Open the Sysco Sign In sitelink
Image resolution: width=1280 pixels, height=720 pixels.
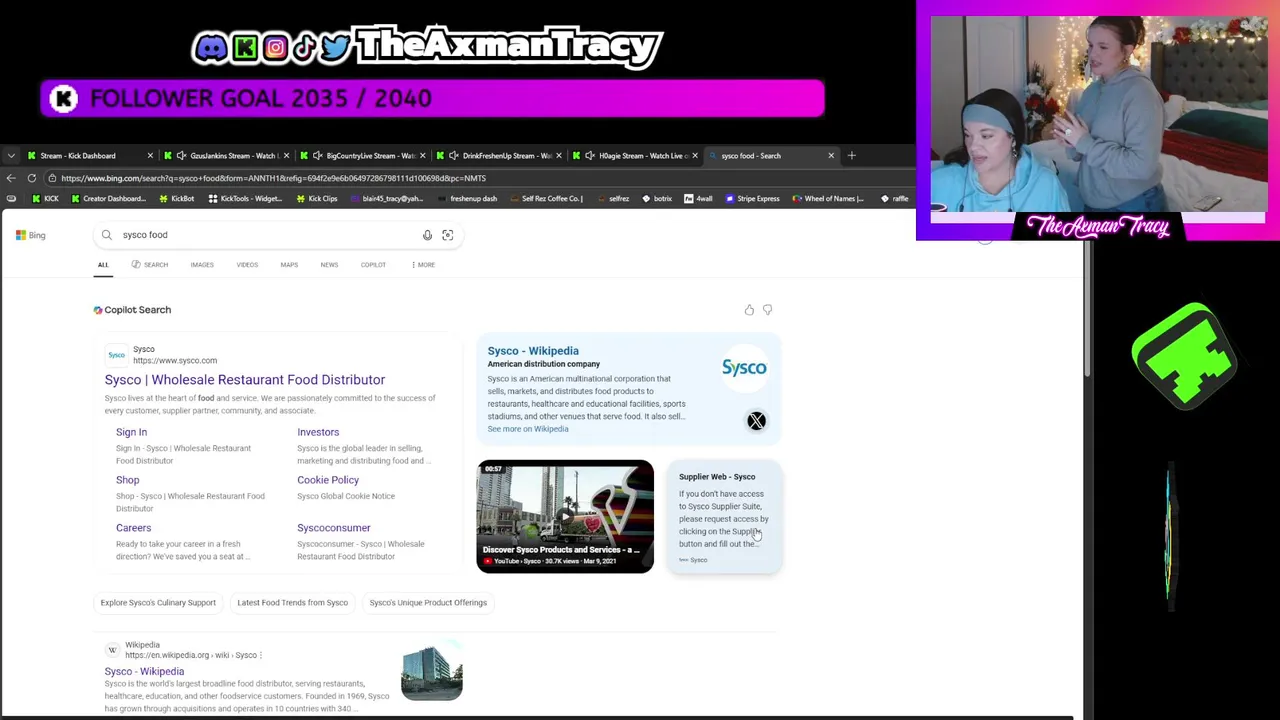(131, 432)
